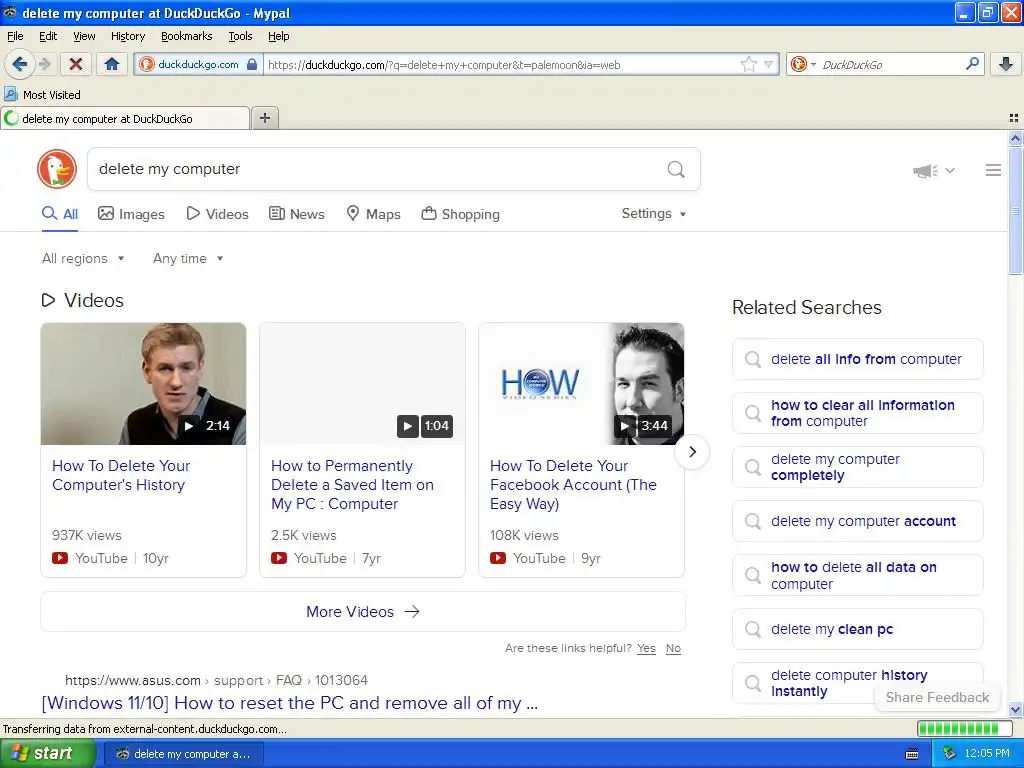Image resolution: width=1024 pixels, height=768 pixels.
Task: Click the padlock site identity icon
Action: point(252,64)
